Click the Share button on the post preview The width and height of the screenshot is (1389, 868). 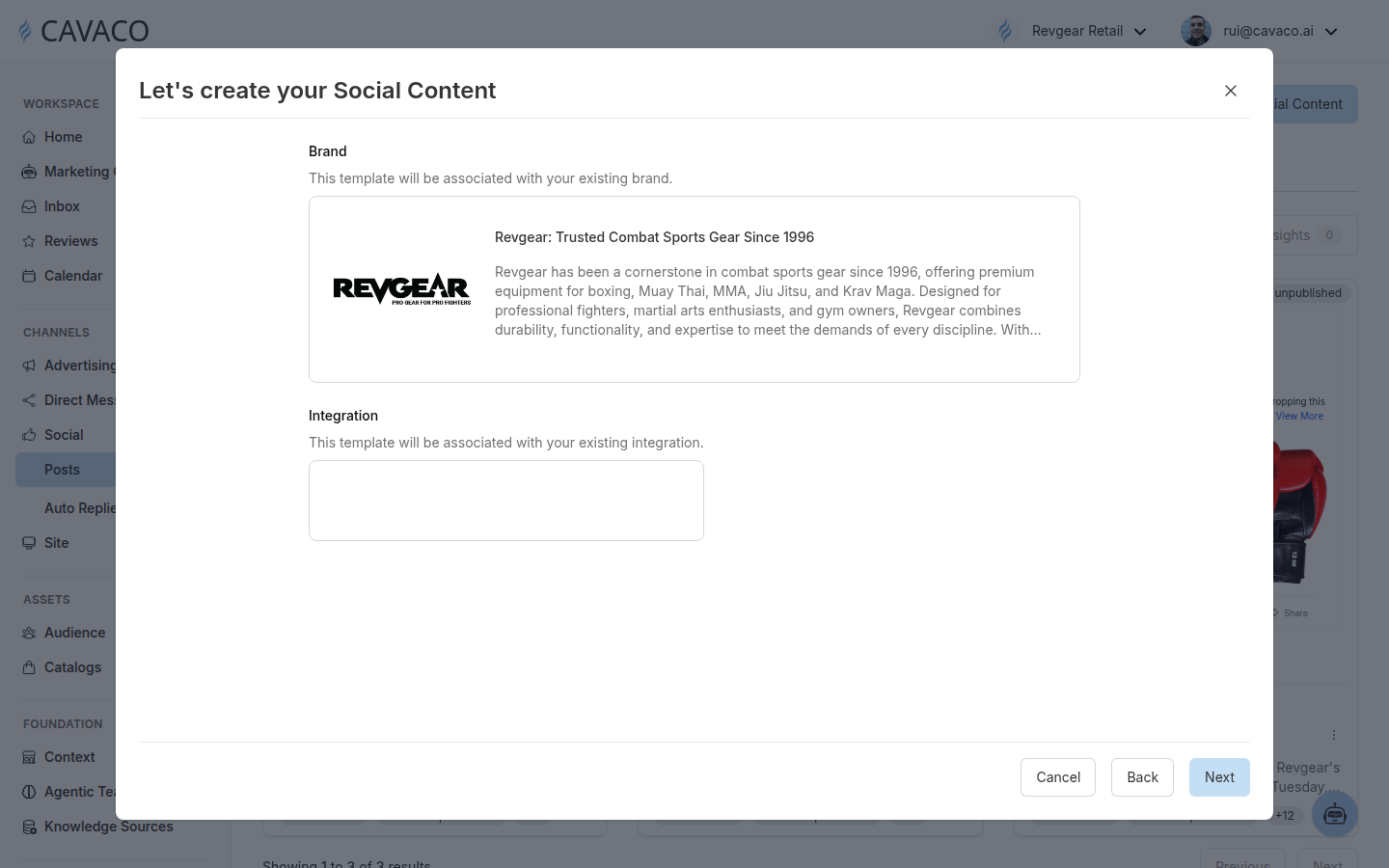point(1291,613)
